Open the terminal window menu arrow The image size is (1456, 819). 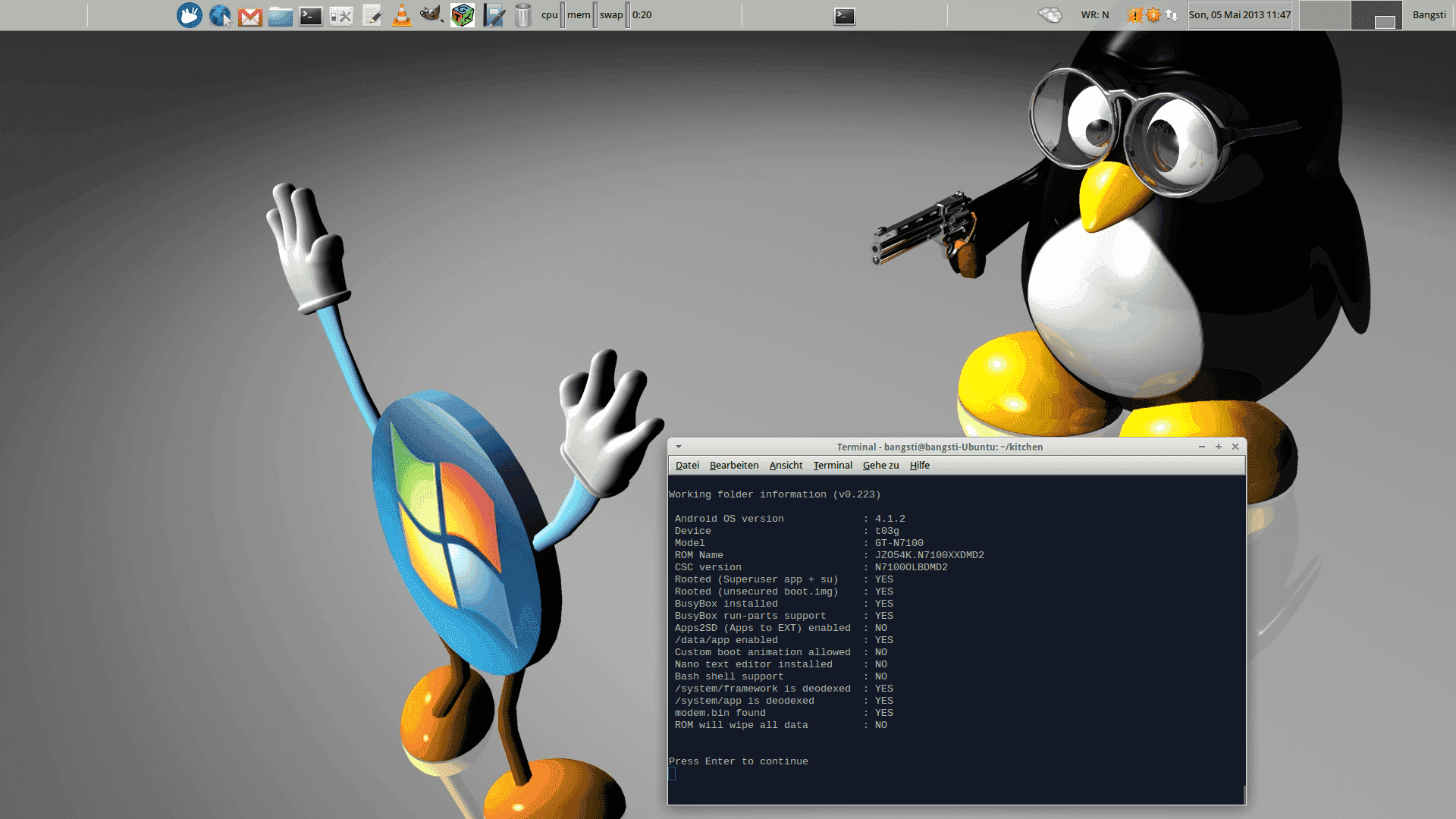[679, 447]
